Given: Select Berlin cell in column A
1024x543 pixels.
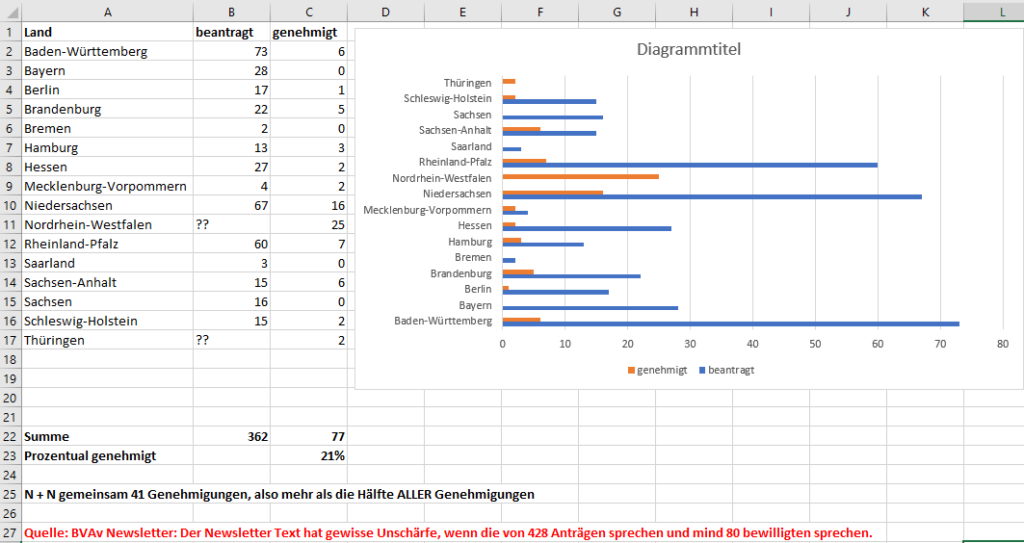Looking at the screenshot, I should 107,90.
